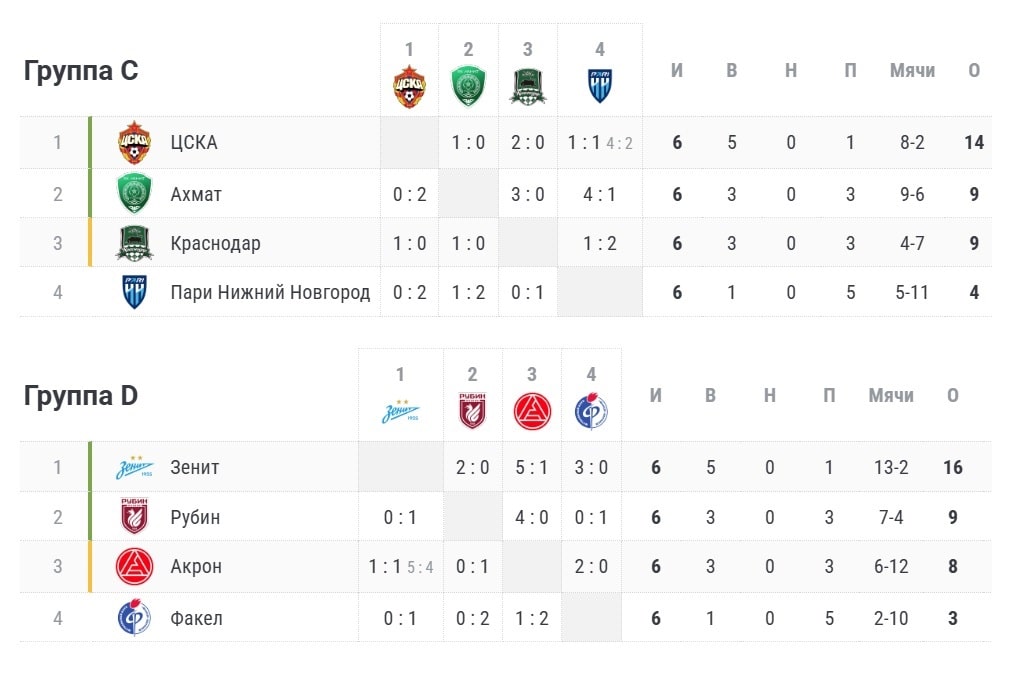Click the Fakel logo in the last row

coord(135,618)
